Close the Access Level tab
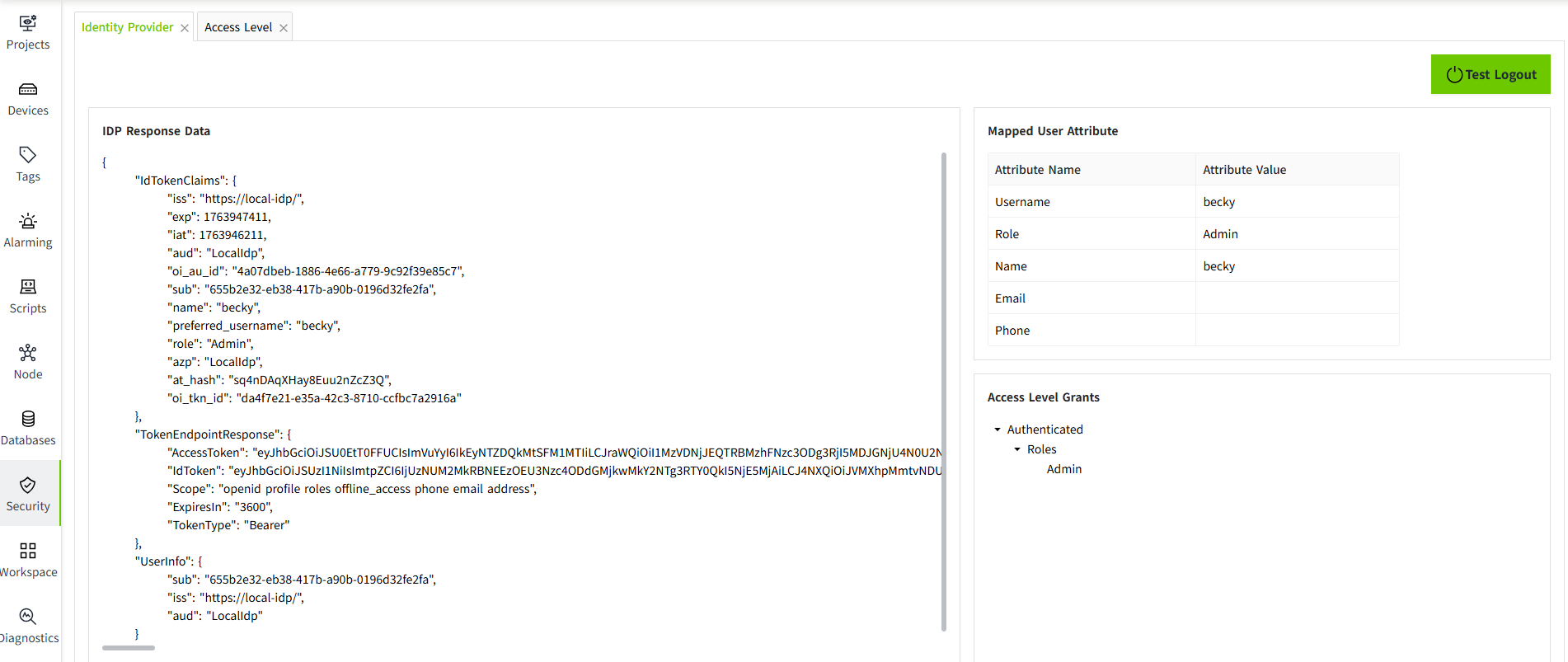This screenshot has width=1568, height=662. (284, 28)
